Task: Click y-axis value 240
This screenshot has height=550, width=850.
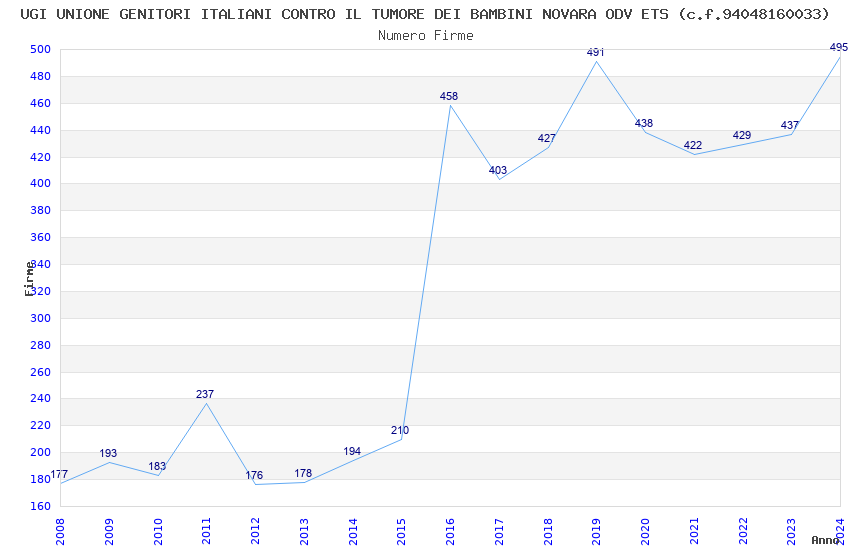Action: [40, 398]
